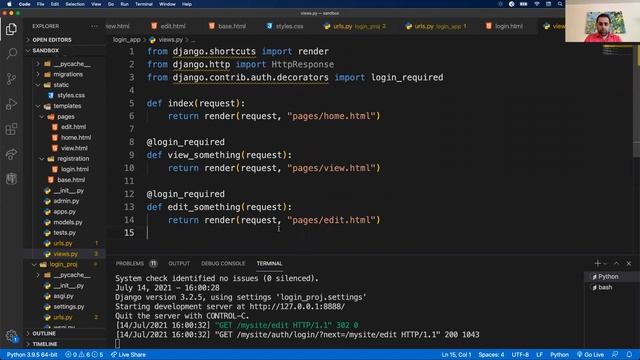Open the Run and Debug view
Image resolution: width=640 pixels, height=360 pixels.
(x=11, y=104)
